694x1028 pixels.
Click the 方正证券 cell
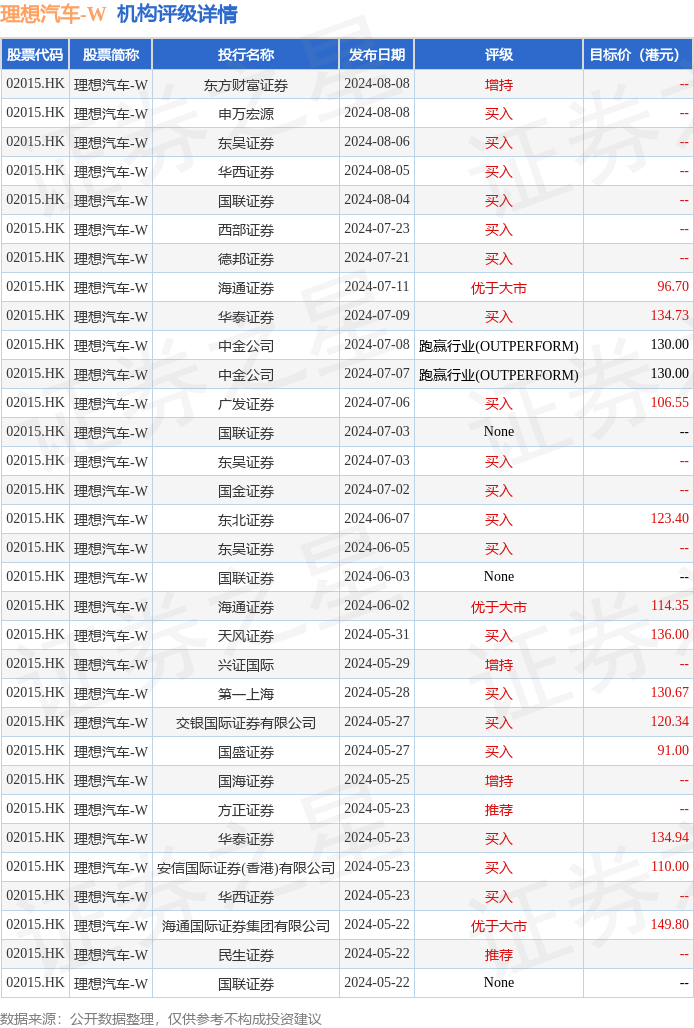(x=246, y=810)
